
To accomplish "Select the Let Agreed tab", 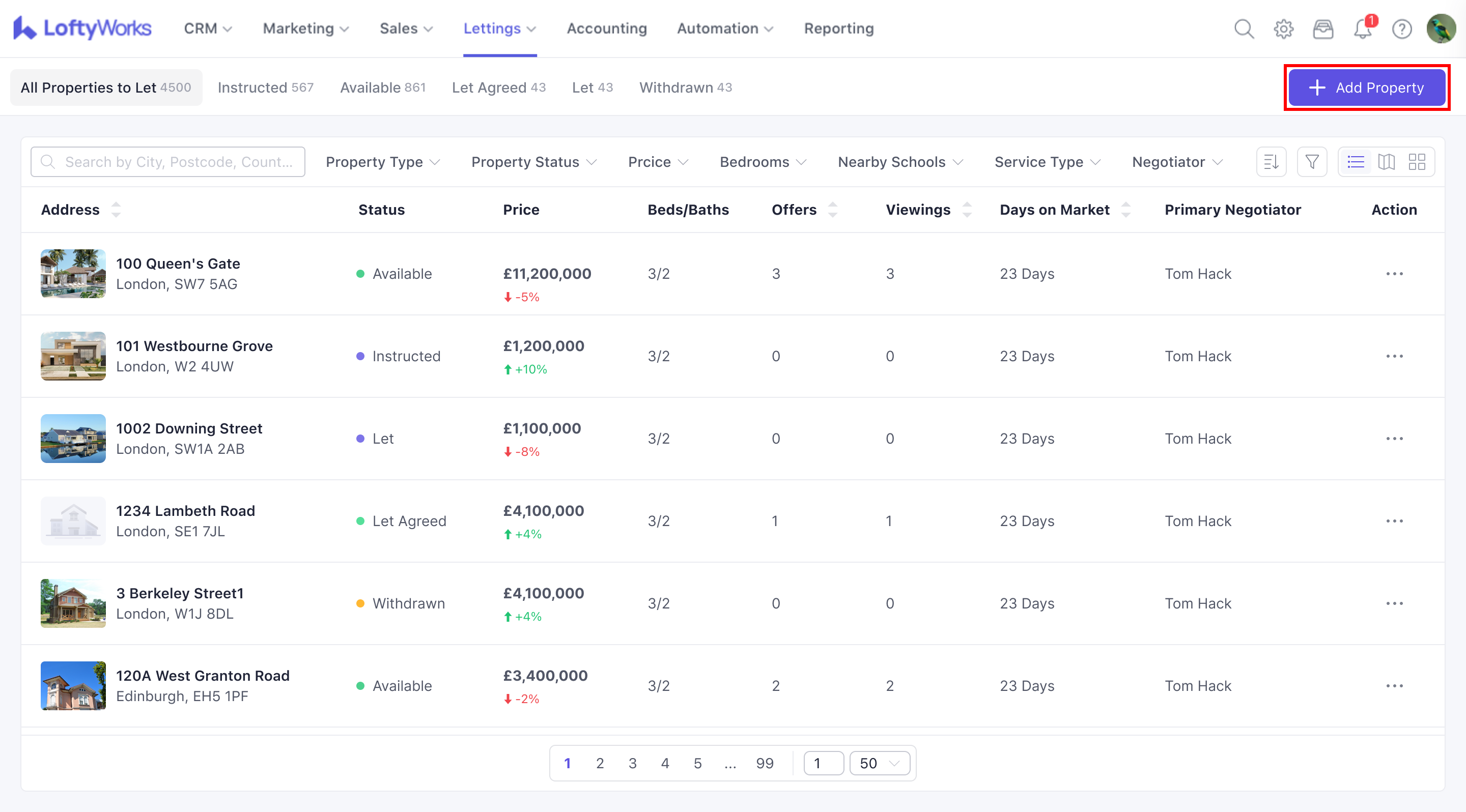I will [x=498, y=88].
